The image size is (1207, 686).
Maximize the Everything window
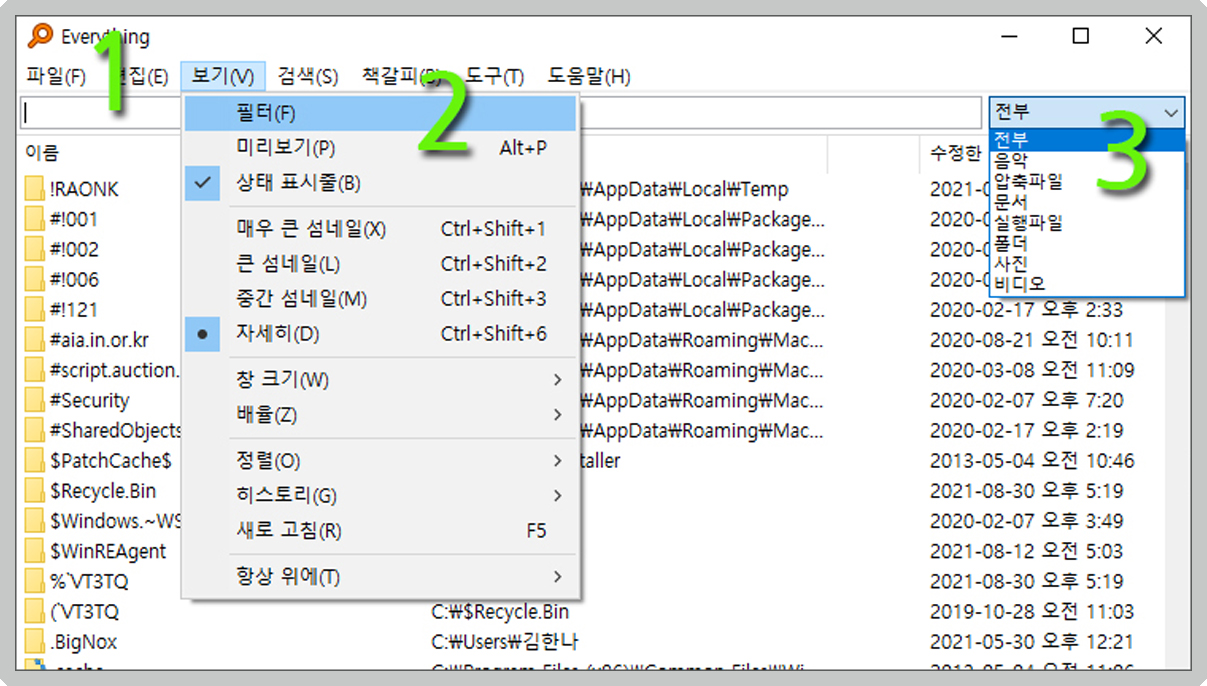(1080, 36)
